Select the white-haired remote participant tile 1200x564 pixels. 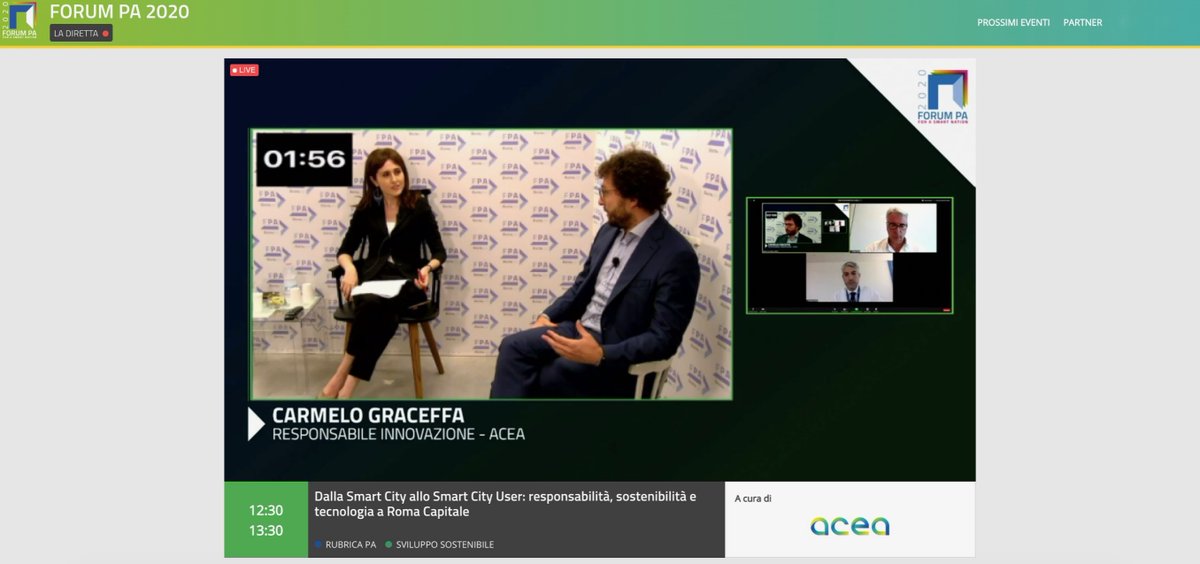[893, 228]
